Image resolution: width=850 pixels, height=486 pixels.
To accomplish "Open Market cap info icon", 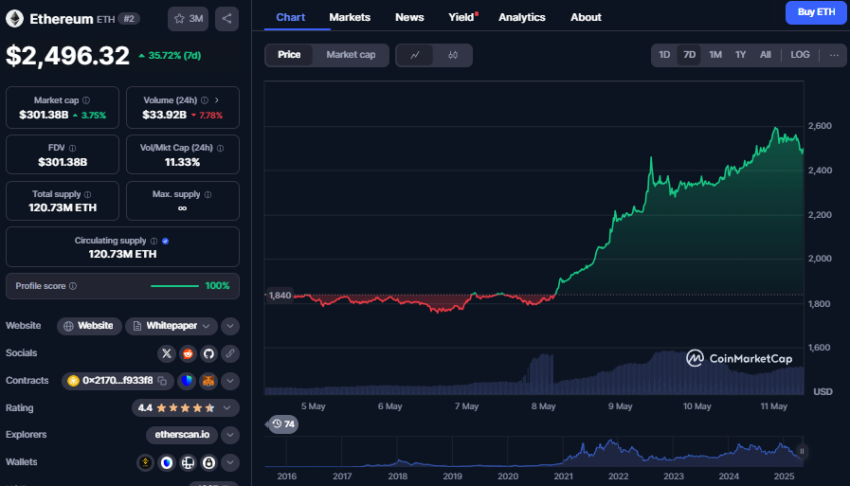I will pos(86,100).
